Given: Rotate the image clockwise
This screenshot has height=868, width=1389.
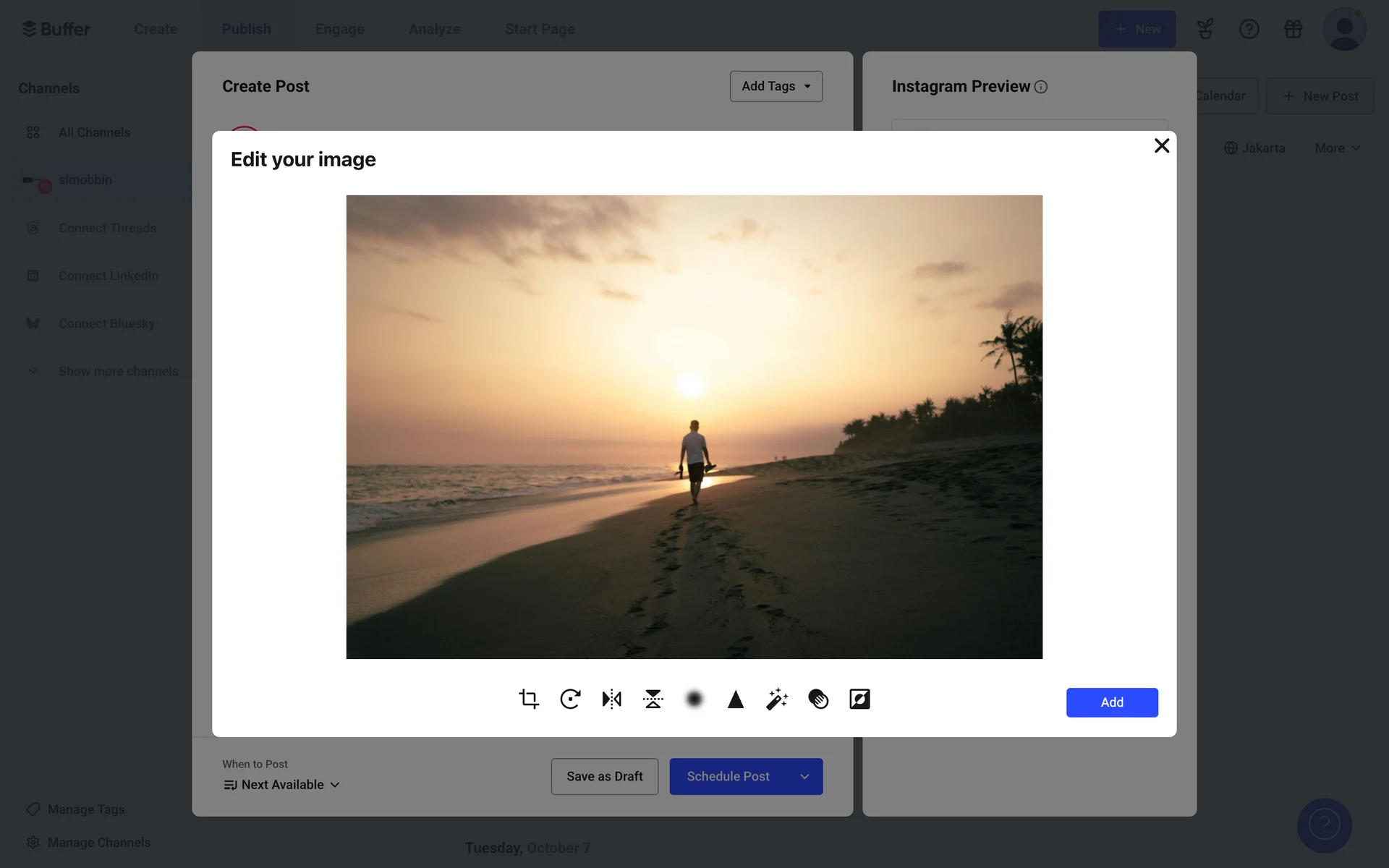Looking at the screenshot, I should click(x=570, y=699).
